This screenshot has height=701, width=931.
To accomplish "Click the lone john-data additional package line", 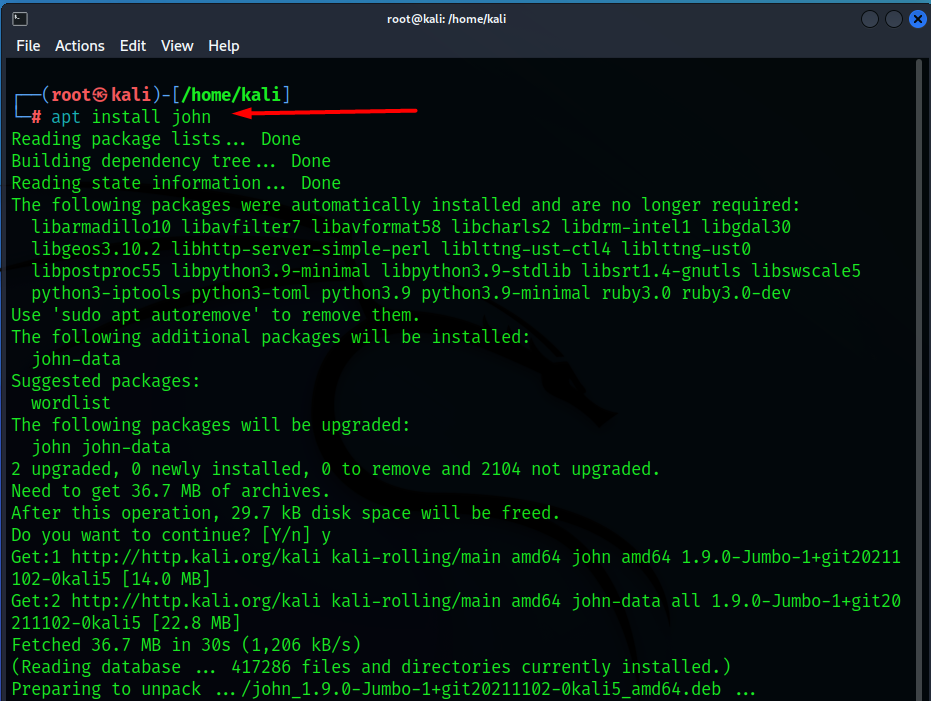I will click(76, 359).
